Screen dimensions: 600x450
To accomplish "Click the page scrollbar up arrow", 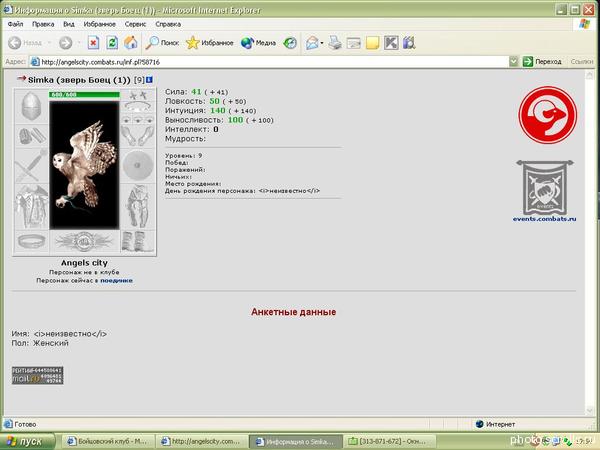I will point(589,75).
